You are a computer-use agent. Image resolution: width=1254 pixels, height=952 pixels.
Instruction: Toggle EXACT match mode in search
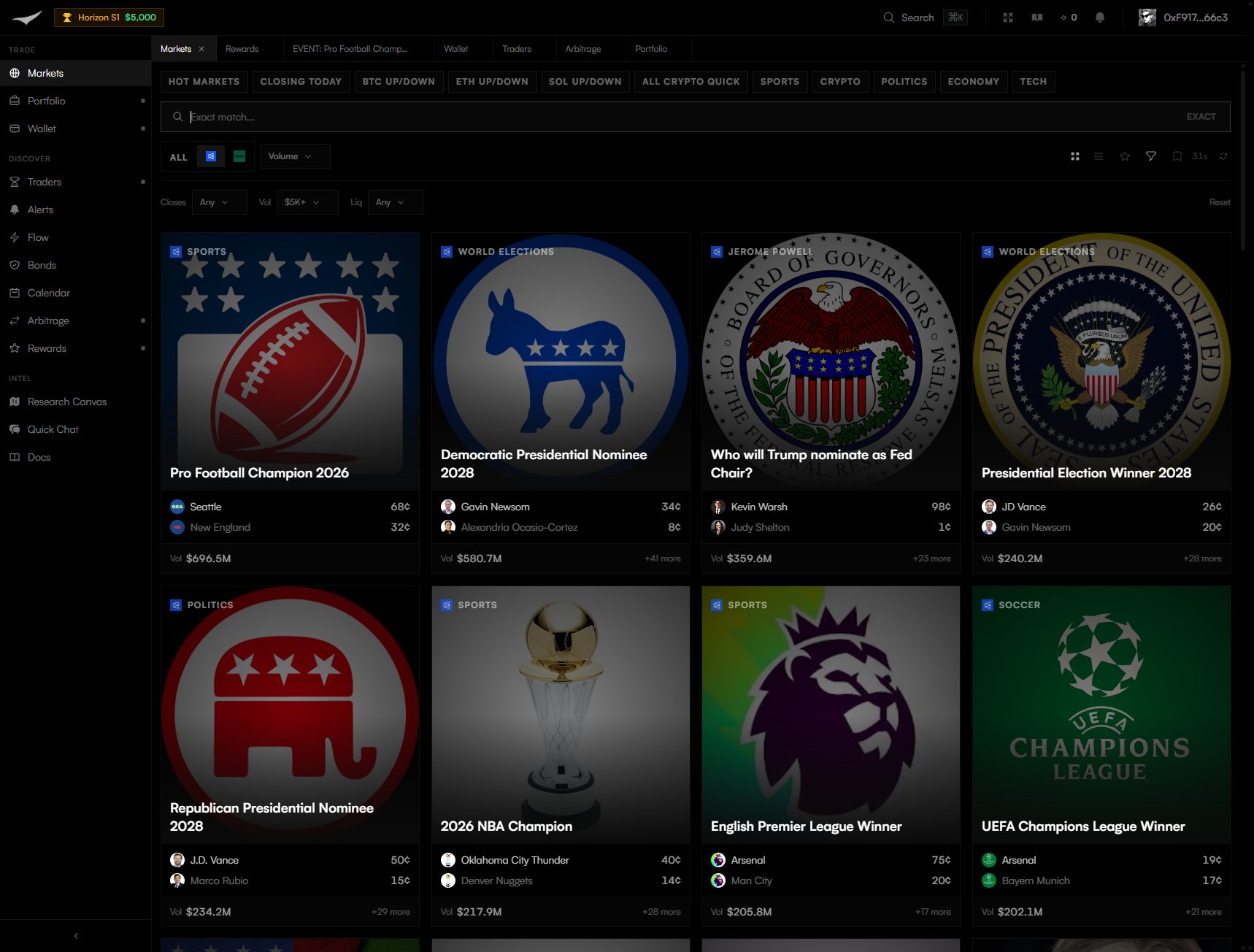click(1201, 117)
